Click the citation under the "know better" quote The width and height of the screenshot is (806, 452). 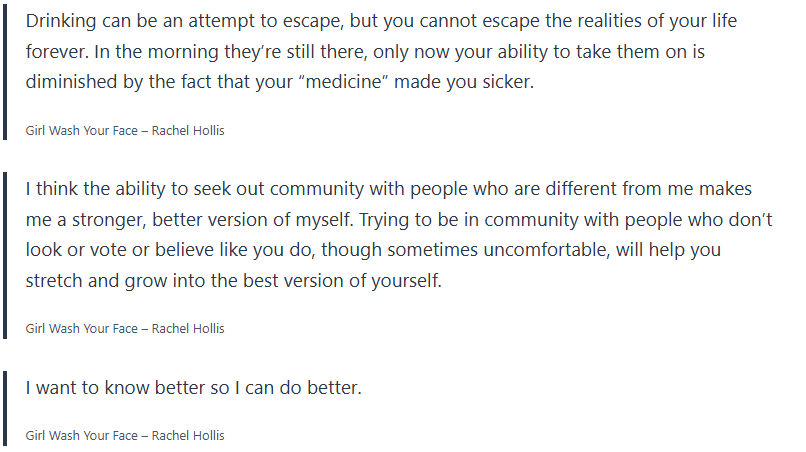click(x=125, y=435)
